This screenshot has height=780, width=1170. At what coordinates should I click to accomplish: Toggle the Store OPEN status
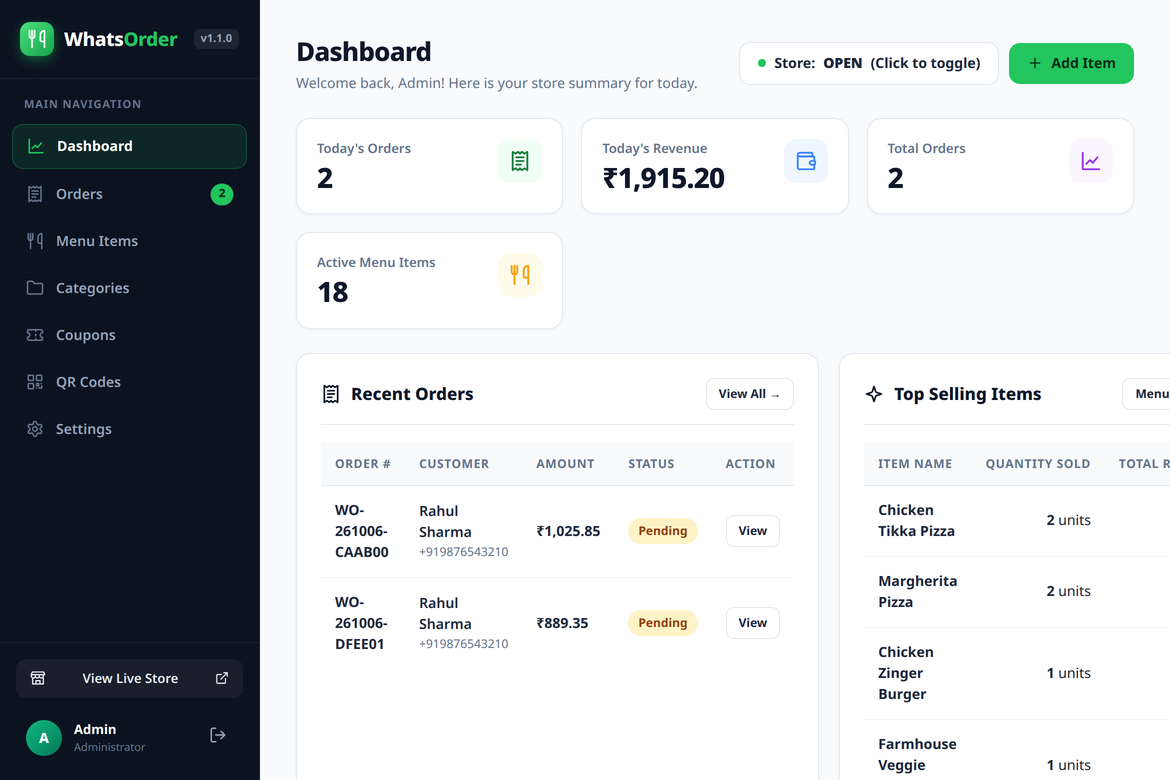(869, 63)
